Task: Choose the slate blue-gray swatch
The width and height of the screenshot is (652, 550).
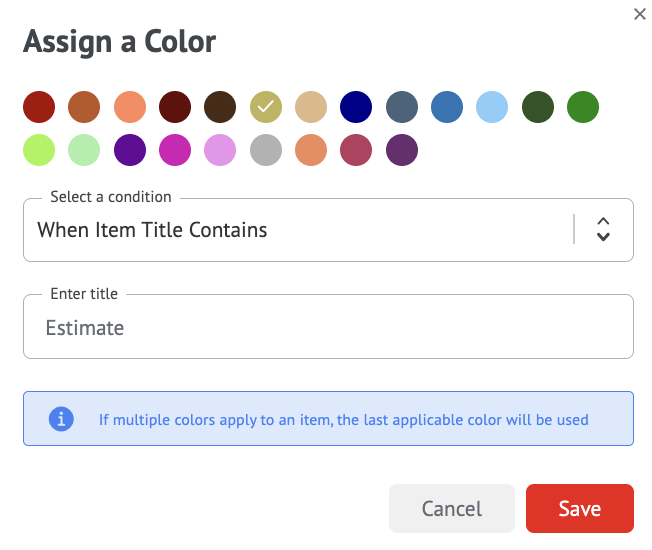Action: coord(401,106)
